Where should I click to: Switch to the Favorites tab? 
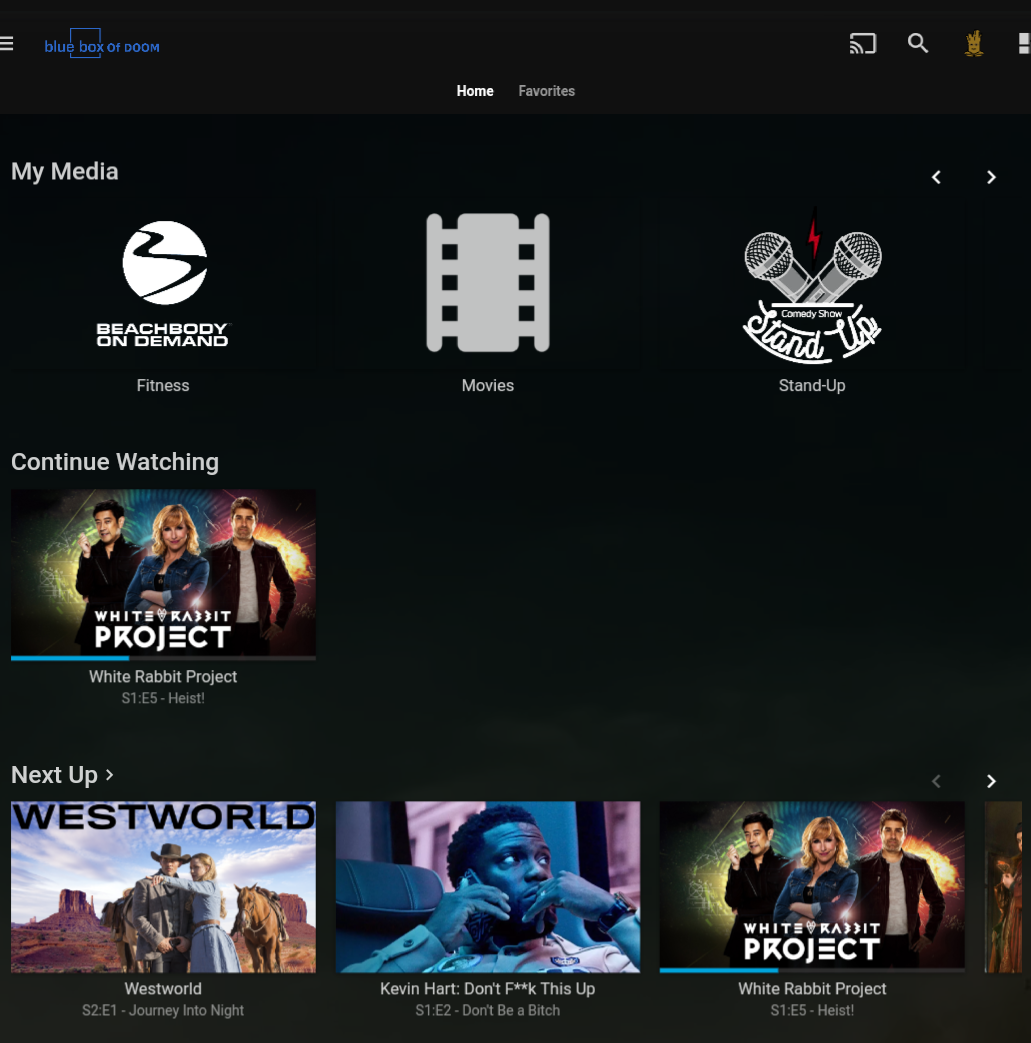point(547,91)
